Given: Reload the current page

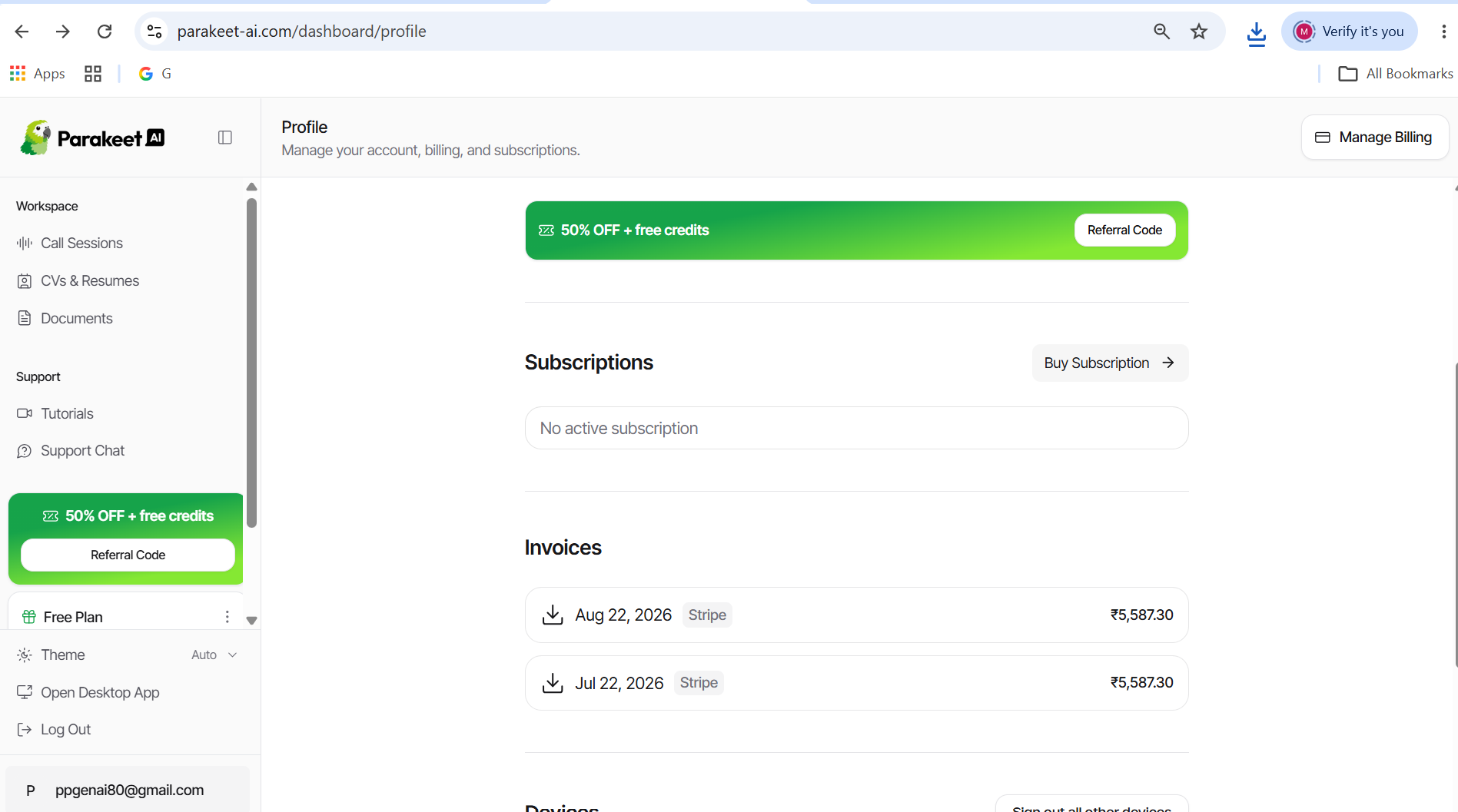Looking at the screenshot, I should (x=105, y=31).
